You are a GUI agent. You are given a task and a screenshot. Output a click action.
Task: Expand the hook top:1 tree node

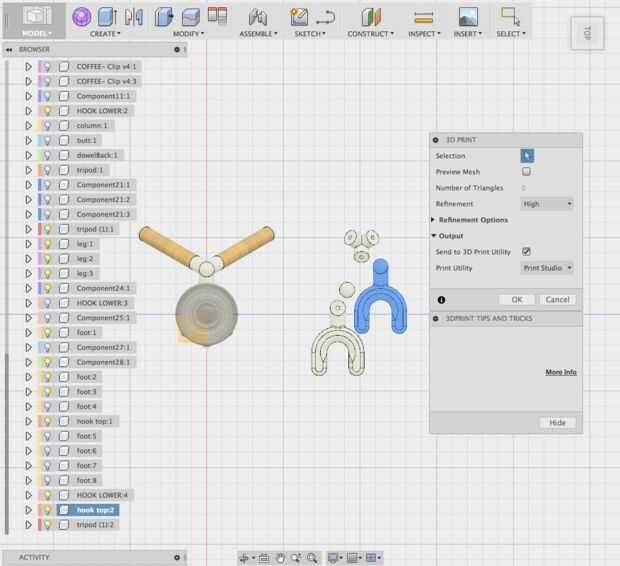[28, 421]
